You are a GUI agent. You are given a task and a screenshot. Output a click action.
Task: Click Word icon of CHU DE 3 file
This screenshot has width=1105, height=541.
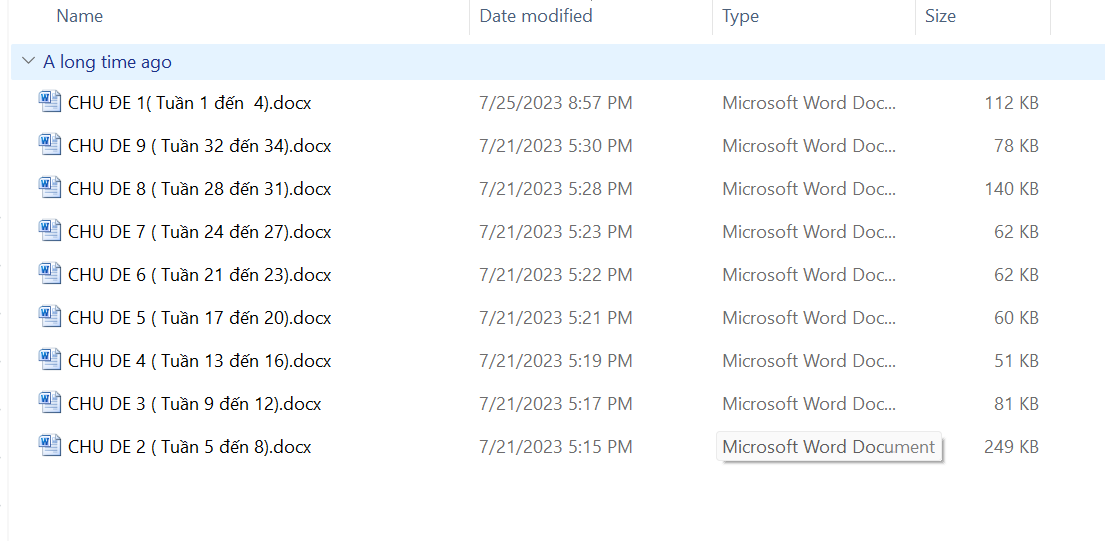(x=50, y=402)
